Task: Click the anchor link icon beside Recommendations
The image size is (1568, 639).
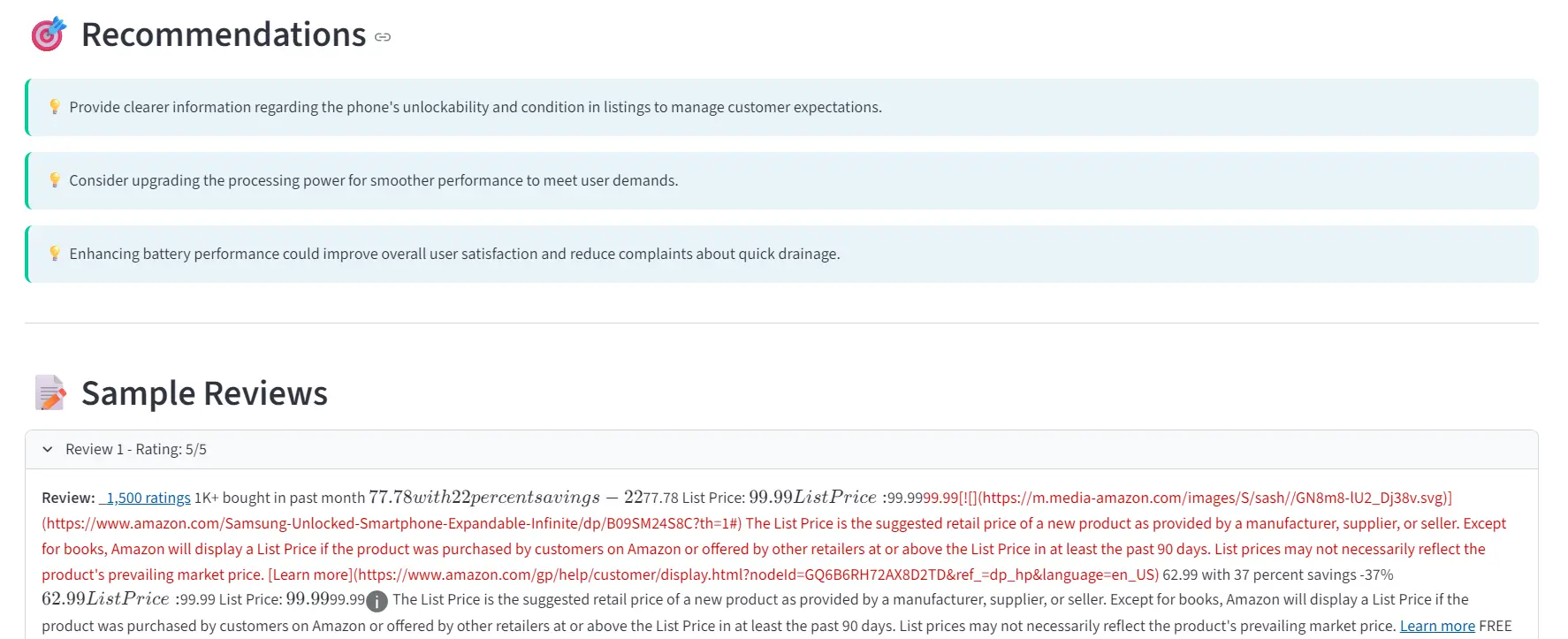Action: tap(383, 37)
